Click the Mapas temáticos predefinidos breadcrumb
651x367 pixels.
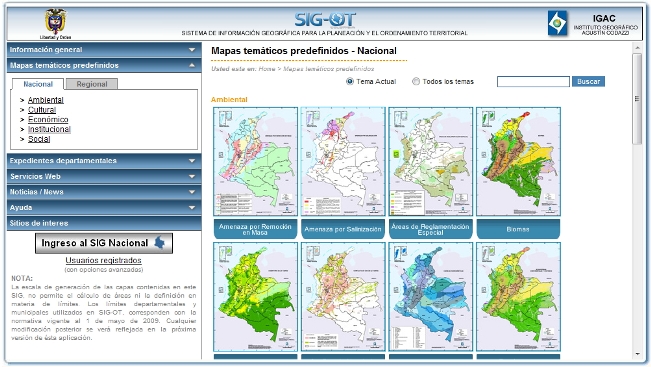pyautogui.click(x=328, y=69)
